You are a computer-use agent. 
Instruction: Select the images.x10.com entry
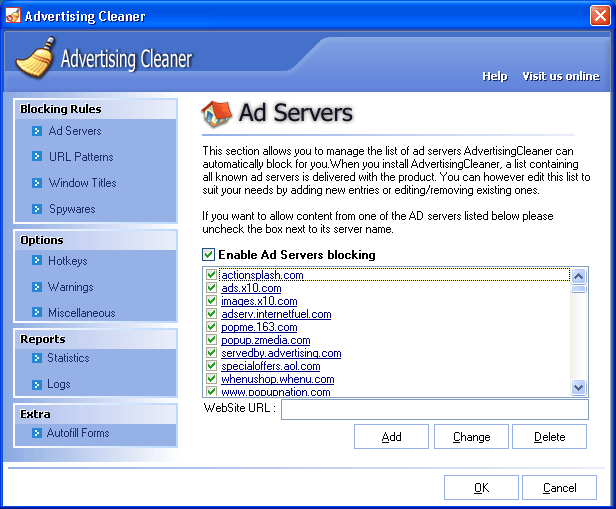[259, 301]
